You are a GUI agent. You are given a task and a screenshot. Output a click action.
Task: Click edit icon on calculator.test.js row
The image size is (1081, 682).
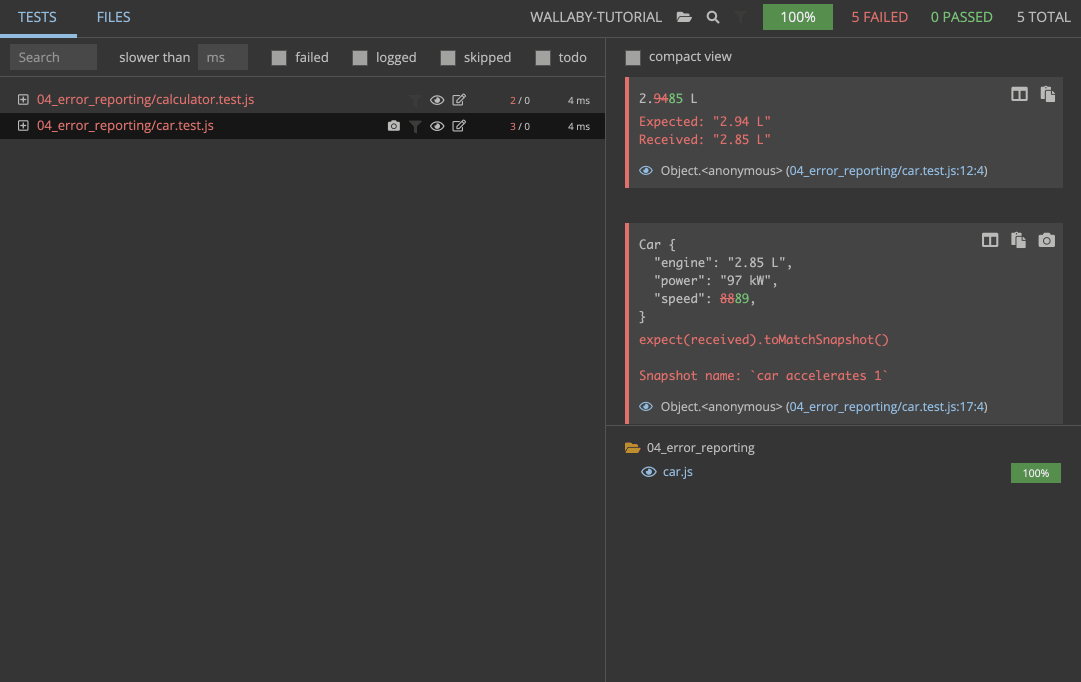[x=459, y=100]
